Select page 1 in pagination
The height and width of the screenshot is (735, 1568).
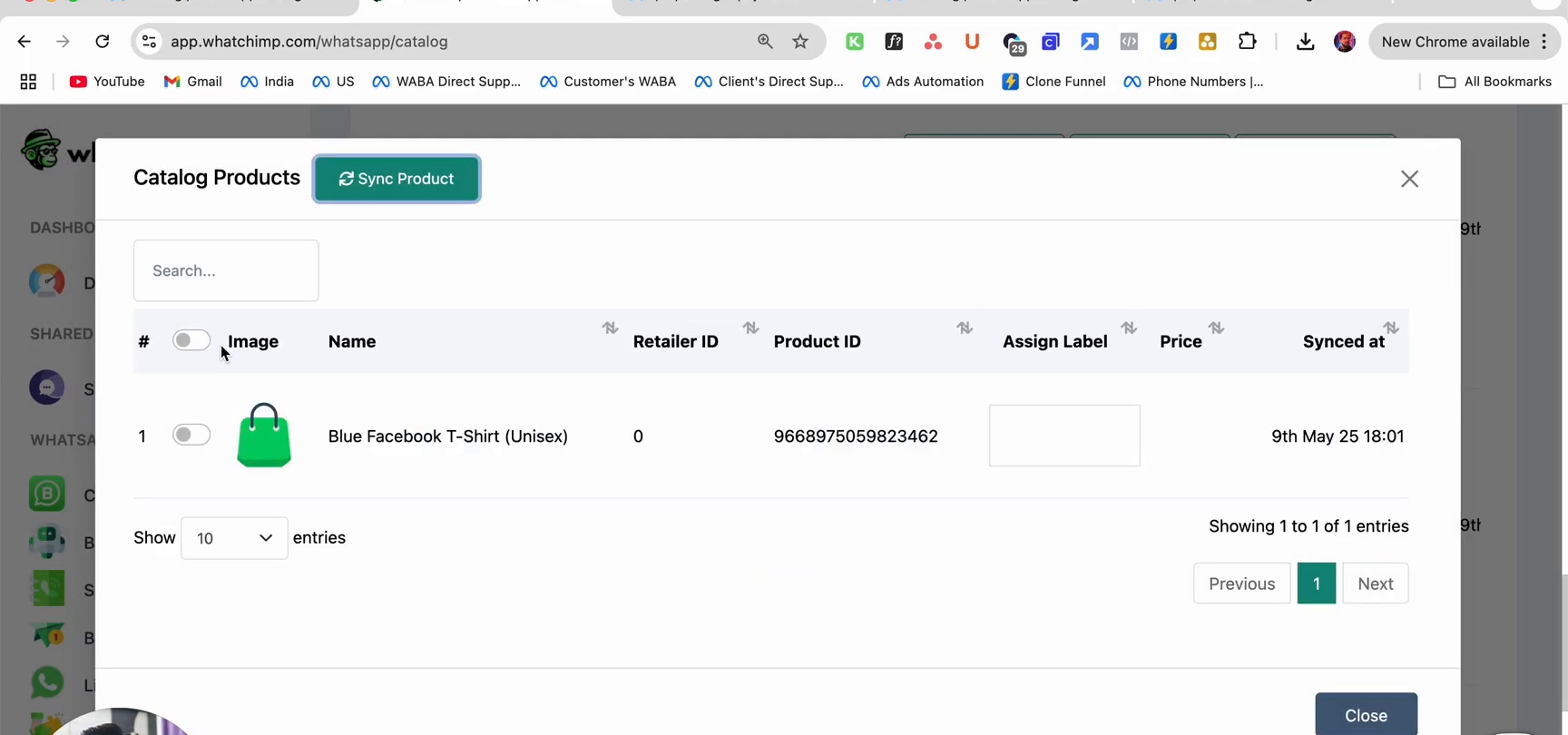1317,583
